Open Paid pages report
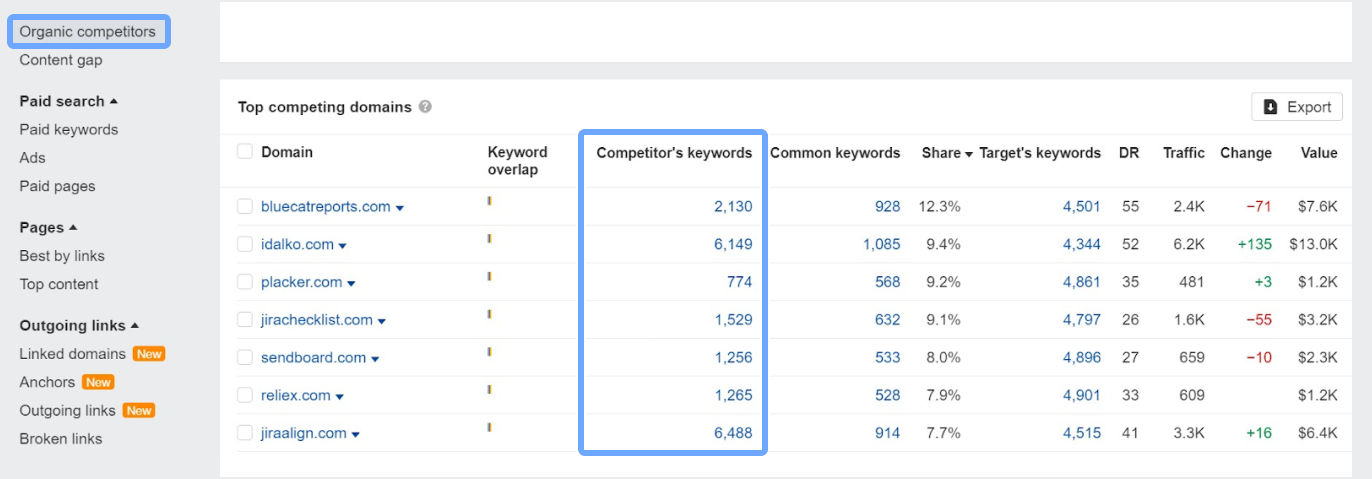1372x479 pixels. (57, 186)
